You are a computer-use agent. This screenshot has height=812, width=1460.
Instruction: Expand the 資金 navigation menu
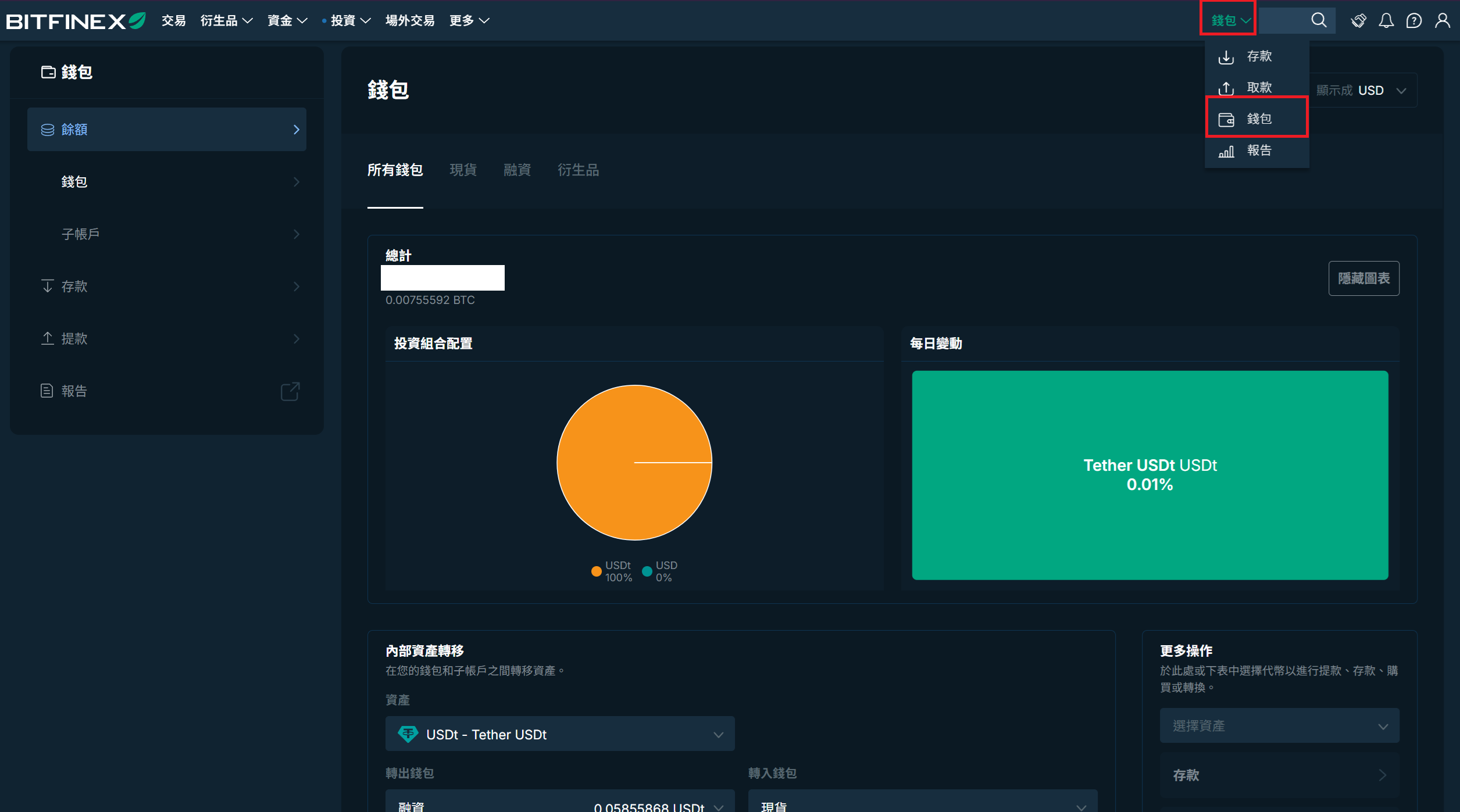click(287, 21)
